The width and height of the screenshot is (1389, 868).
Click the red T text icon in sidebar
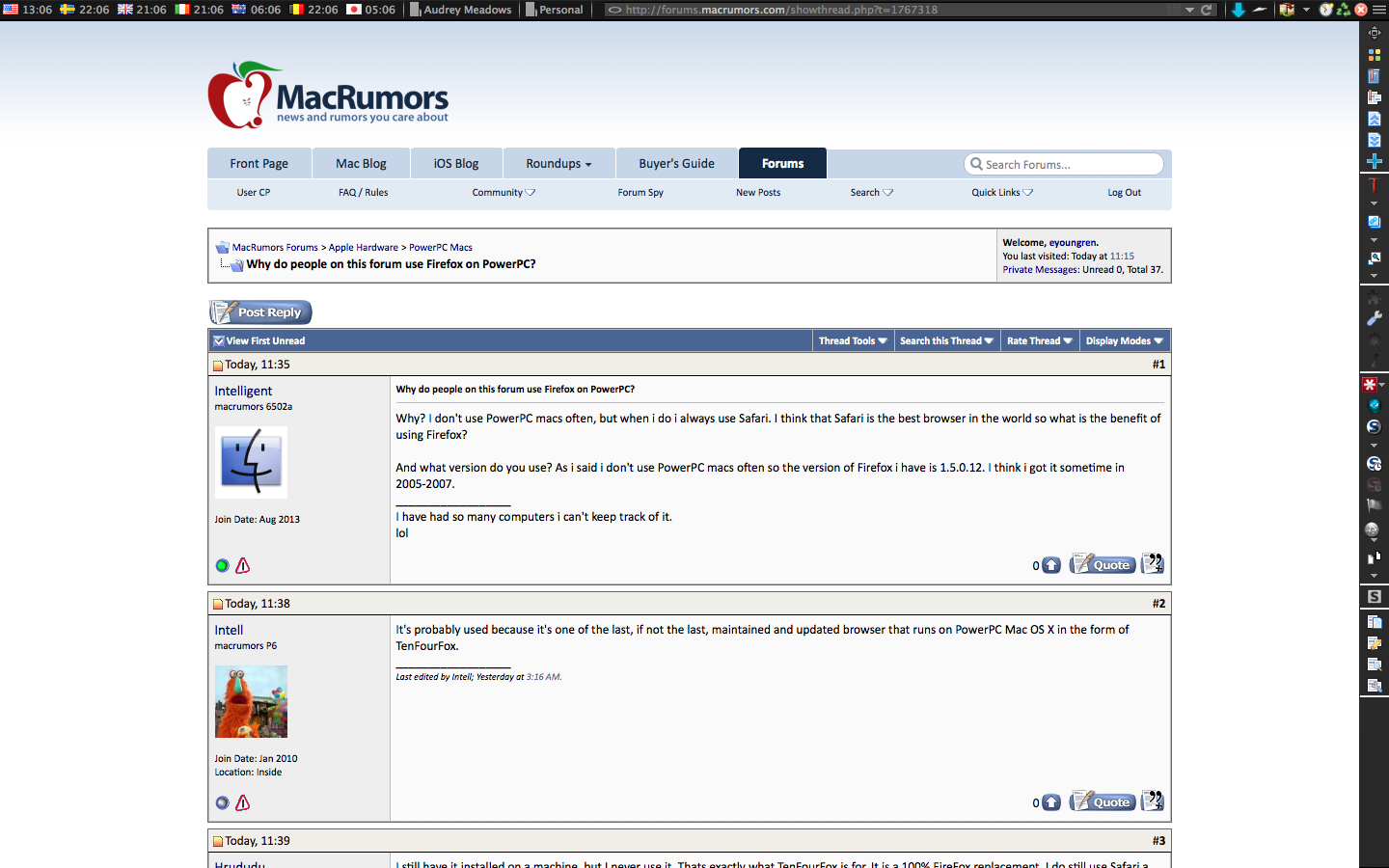(1374, 184)
